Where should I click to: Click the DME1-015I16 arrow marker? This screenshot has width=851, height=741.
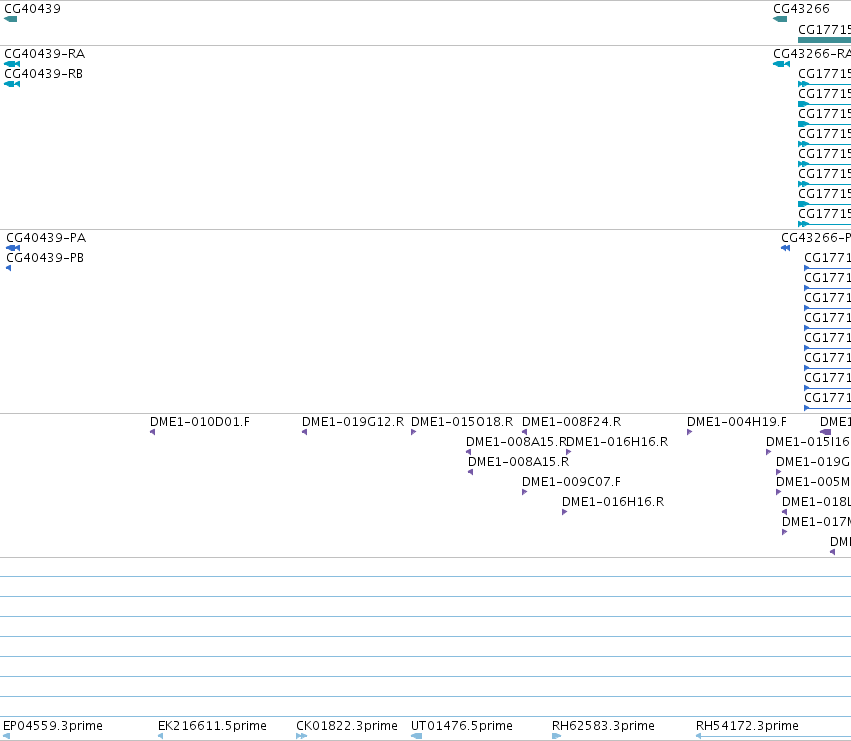point(769,452)
